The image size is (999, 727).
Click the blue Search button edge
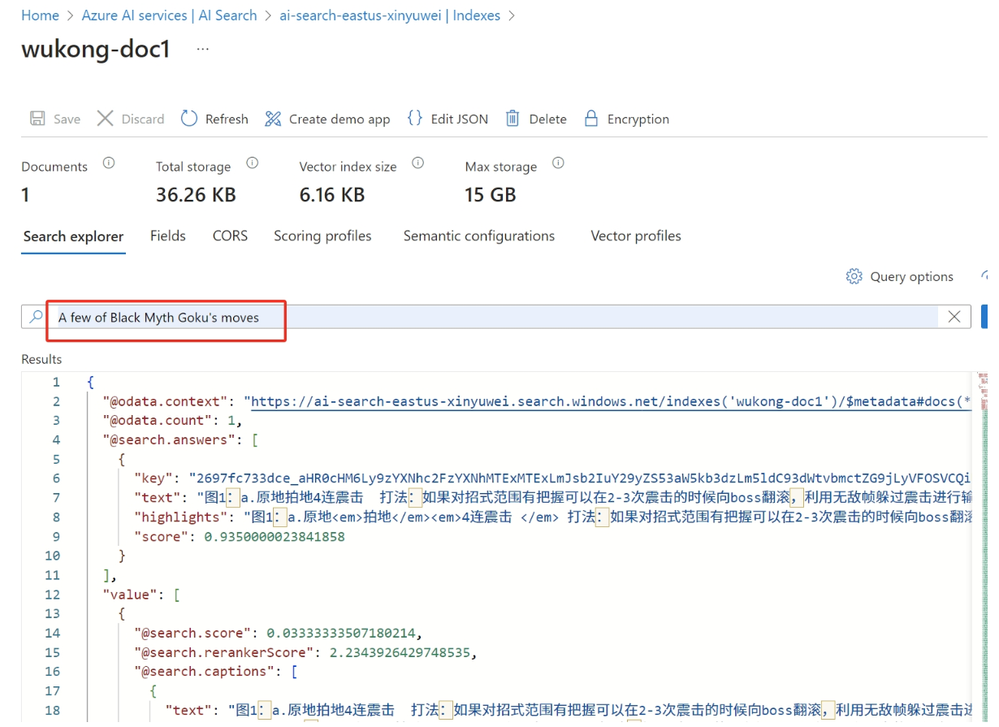point(984,317)
